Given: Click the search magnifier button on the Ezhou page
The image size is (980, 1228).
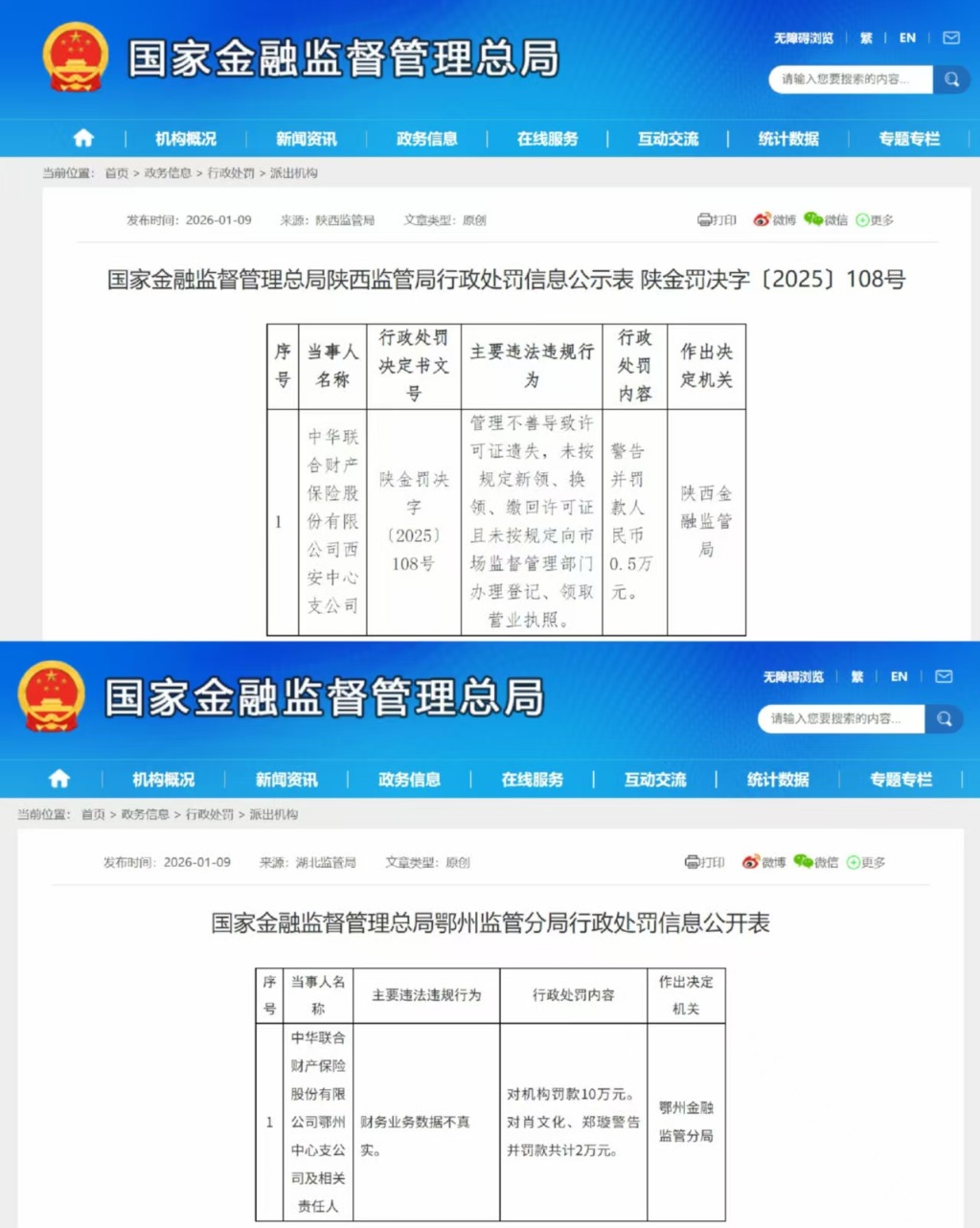Looking at the screenshot, I should tap(944, 718).
